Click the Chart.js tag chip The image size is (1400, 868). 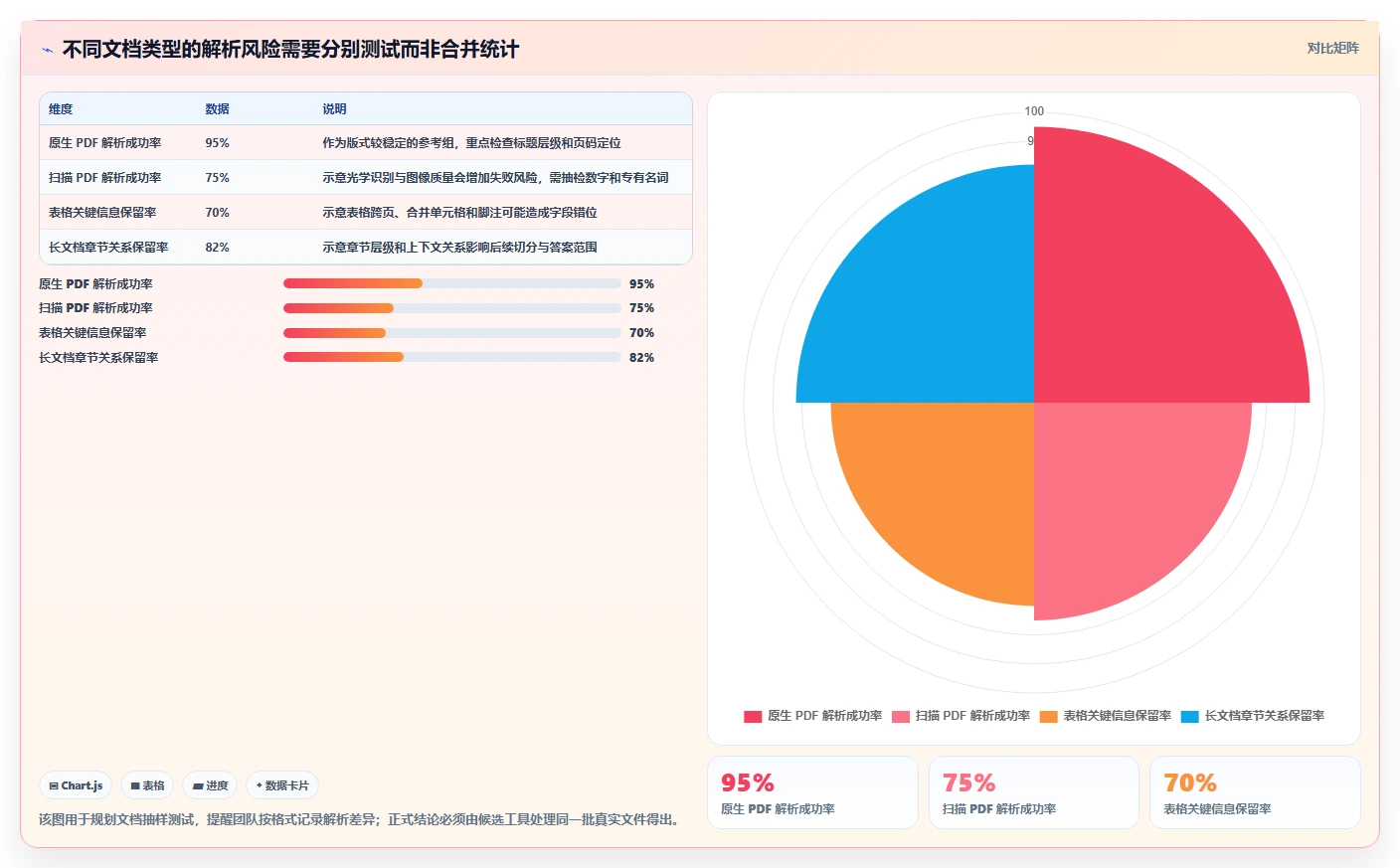76,785
